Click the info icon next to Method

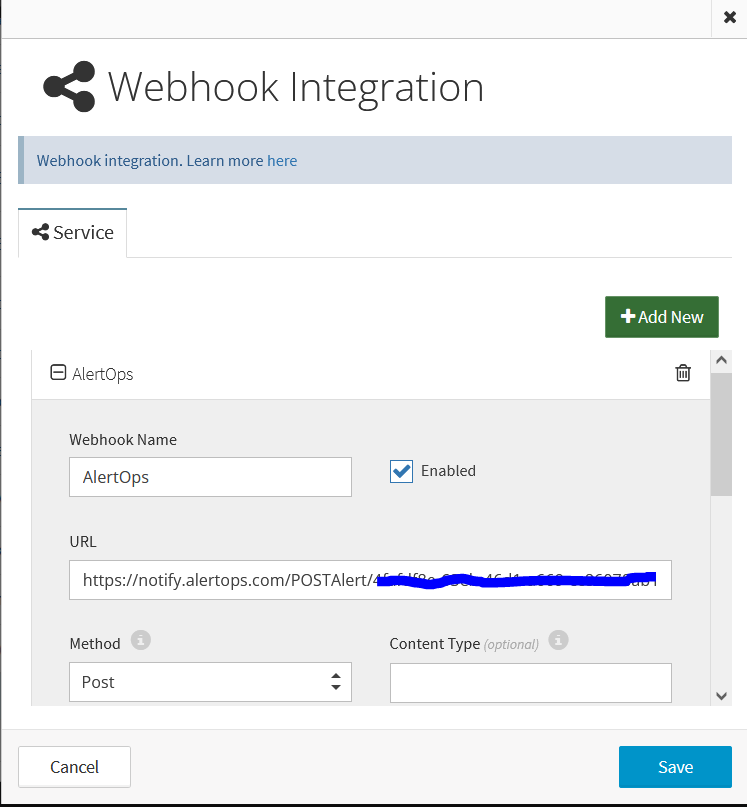[141, 640]
